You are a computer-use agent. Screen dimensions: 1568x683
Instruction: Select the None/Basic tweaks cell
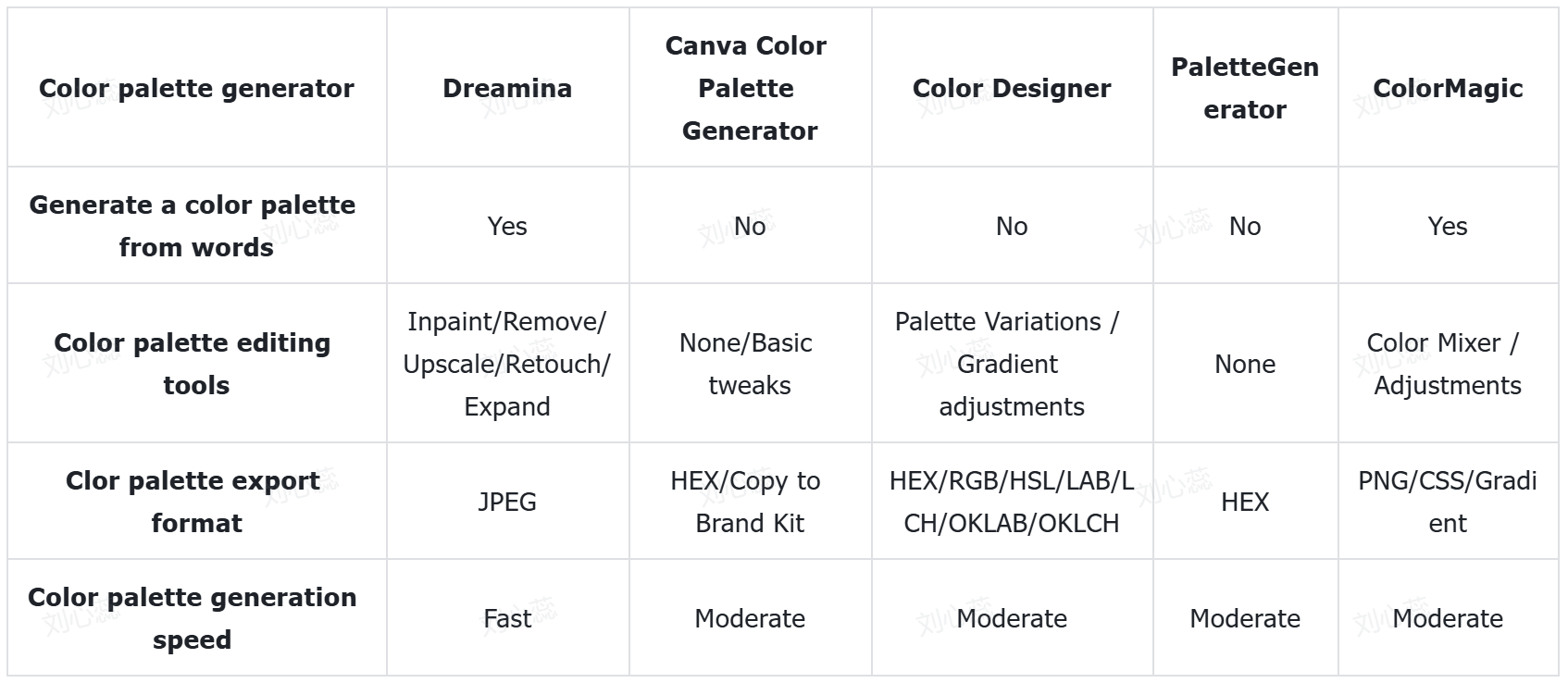coord(749,364)
